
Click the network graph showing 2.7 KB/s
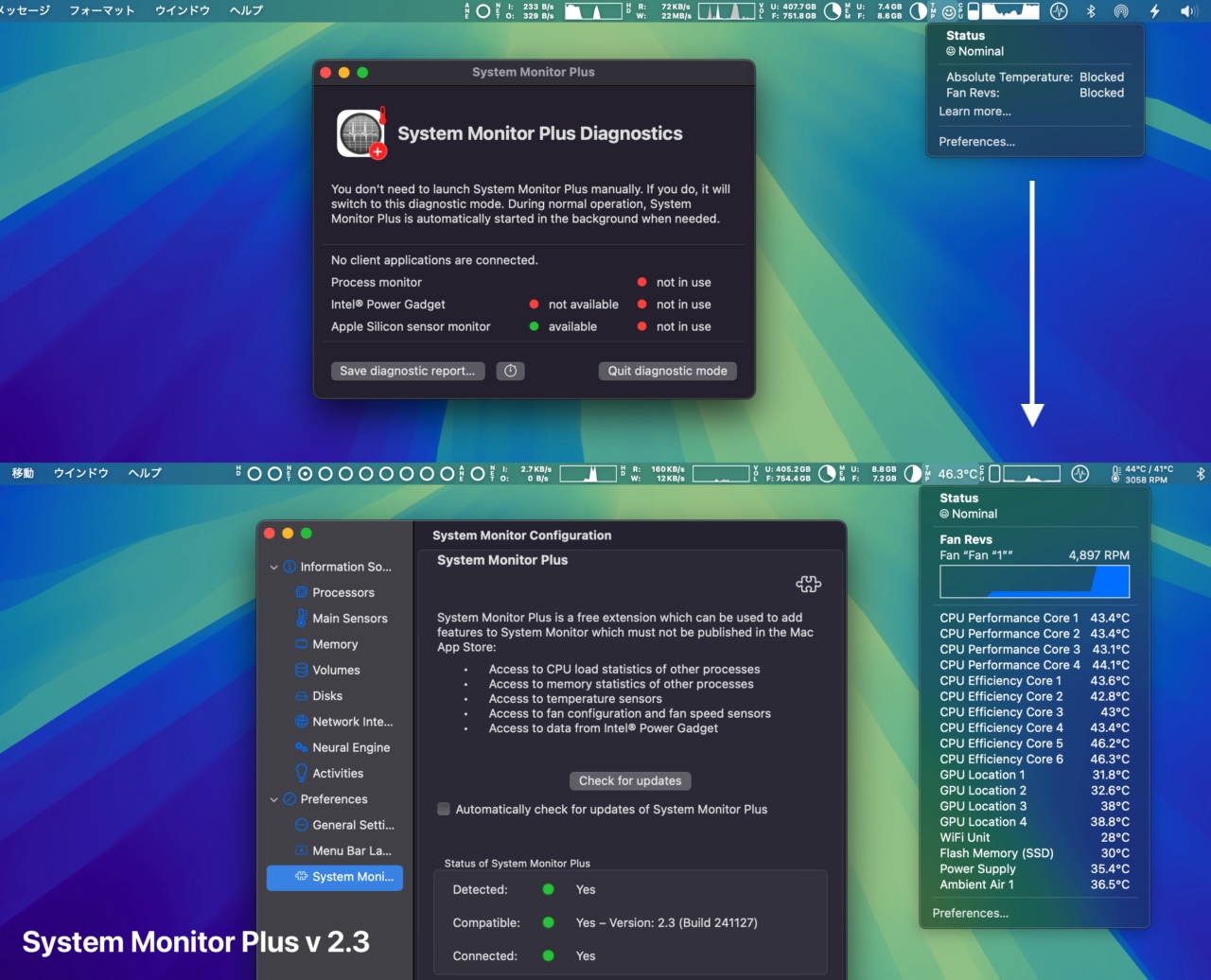tap(588, 474)
